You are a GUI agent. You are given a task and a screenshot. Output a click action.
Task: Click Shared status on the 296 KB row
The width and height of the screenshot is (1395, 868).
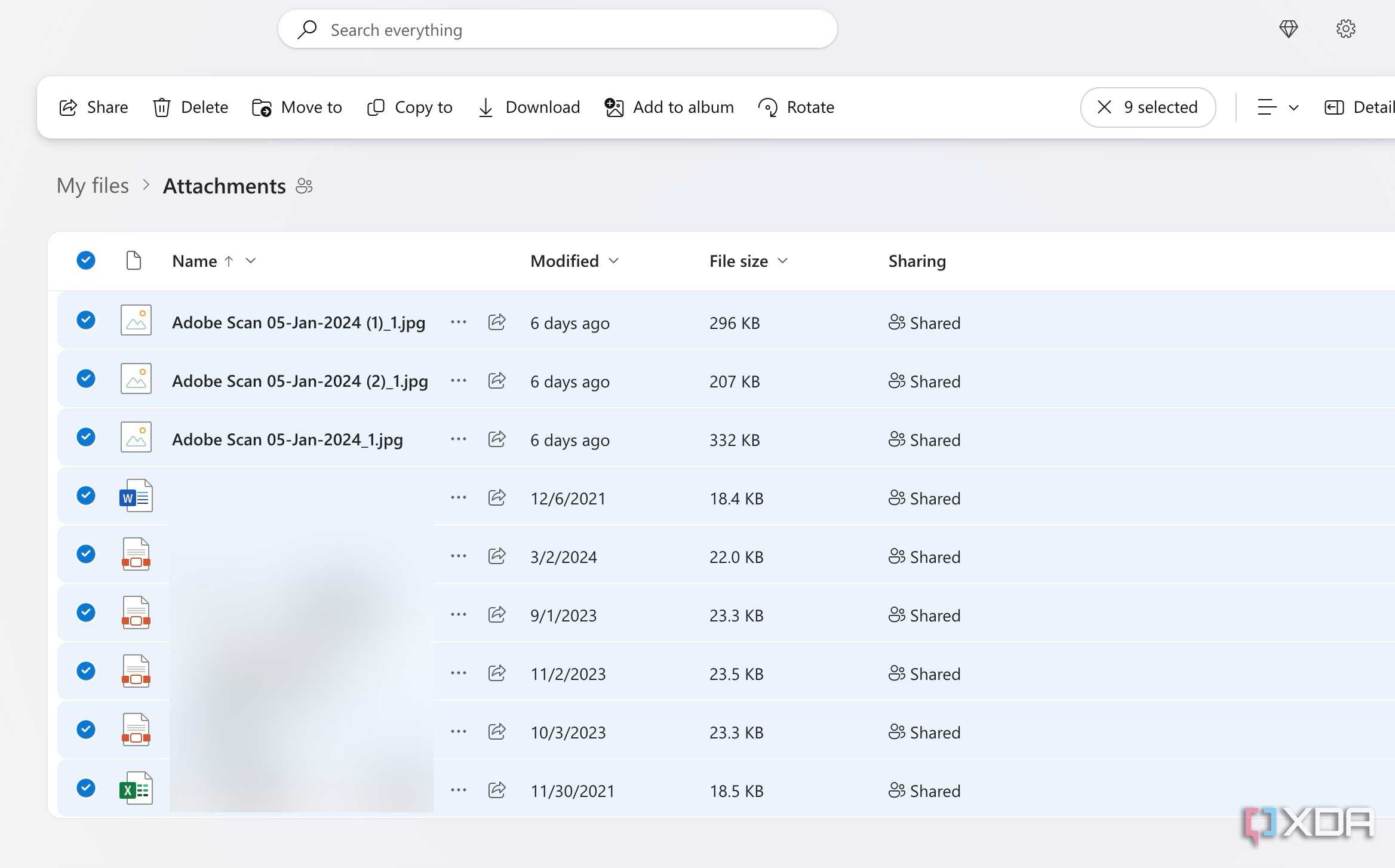point(924,323)
